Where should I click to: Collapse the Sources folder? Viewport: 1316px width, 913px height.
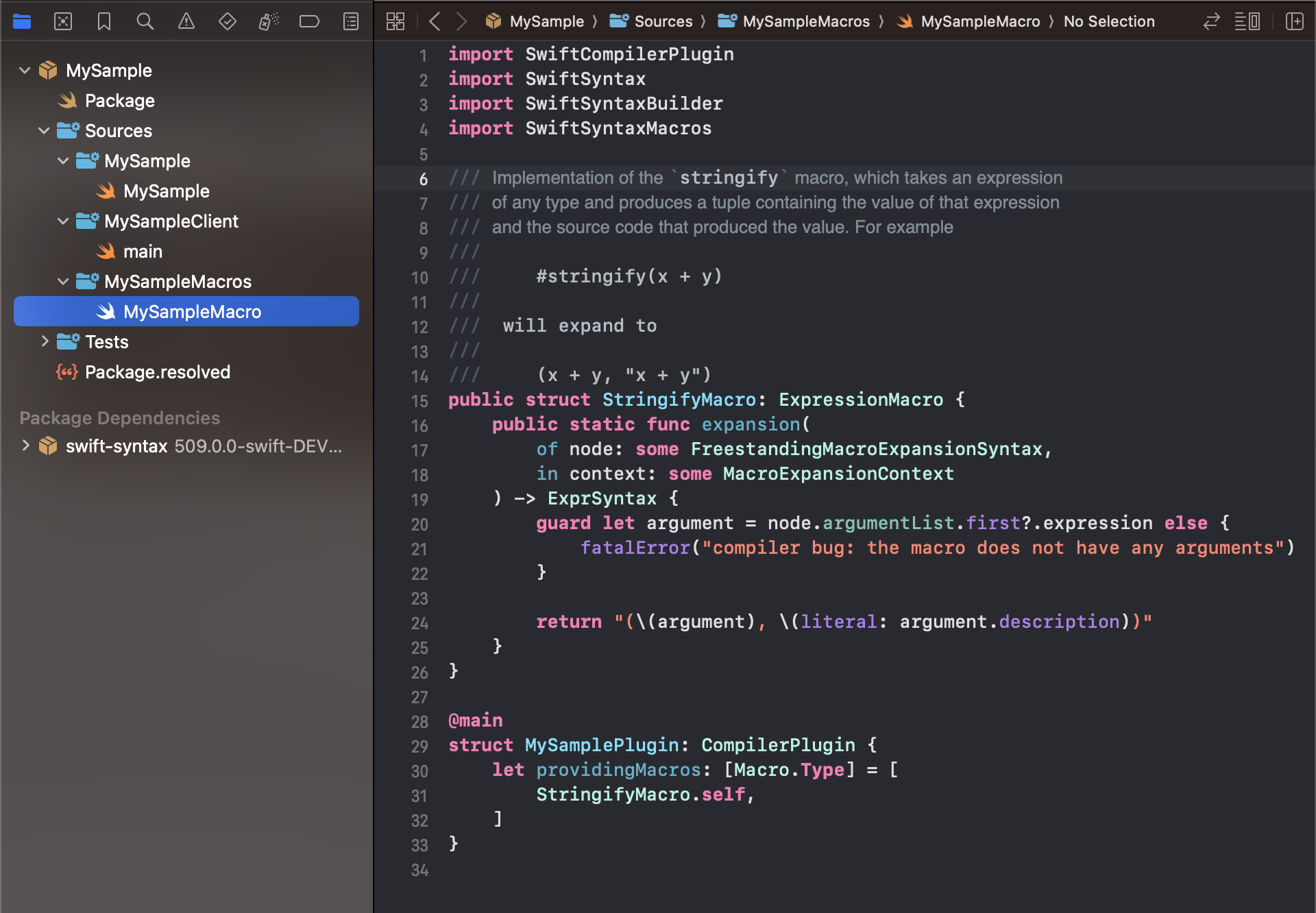coord(45,130)
